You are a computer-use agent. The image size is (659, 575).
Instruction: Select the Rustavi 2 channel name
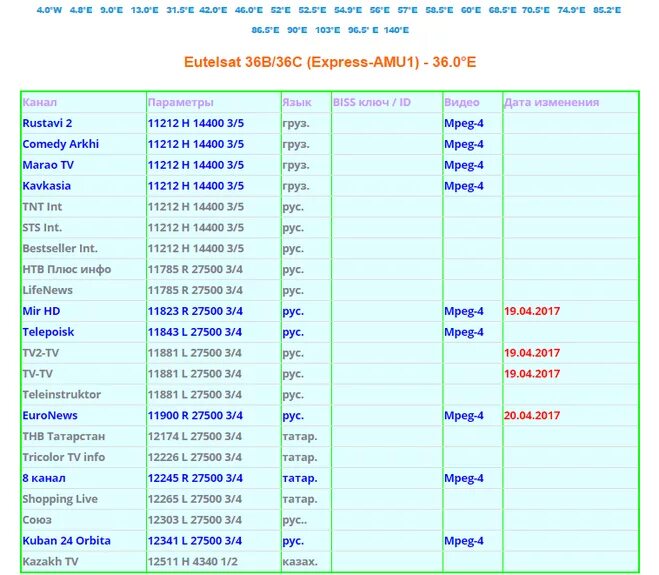click(47, 123)
